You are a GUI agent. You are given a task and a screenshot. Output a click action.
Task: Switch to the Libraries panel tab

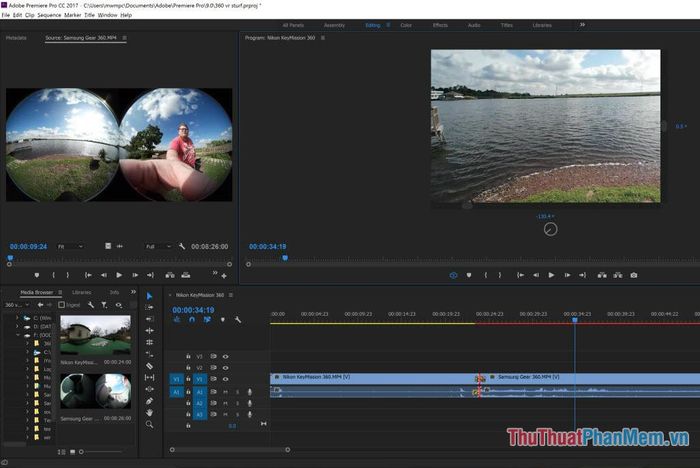[82, 292]
